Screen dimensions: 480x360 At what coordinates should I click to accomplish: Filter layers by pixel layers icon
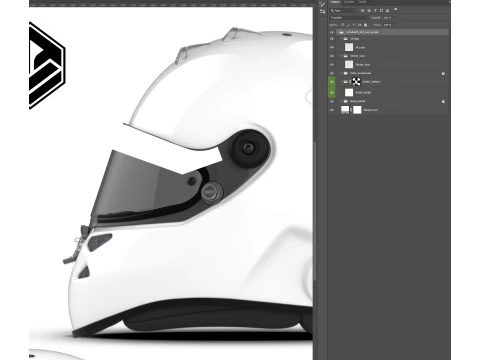(363, 11)
